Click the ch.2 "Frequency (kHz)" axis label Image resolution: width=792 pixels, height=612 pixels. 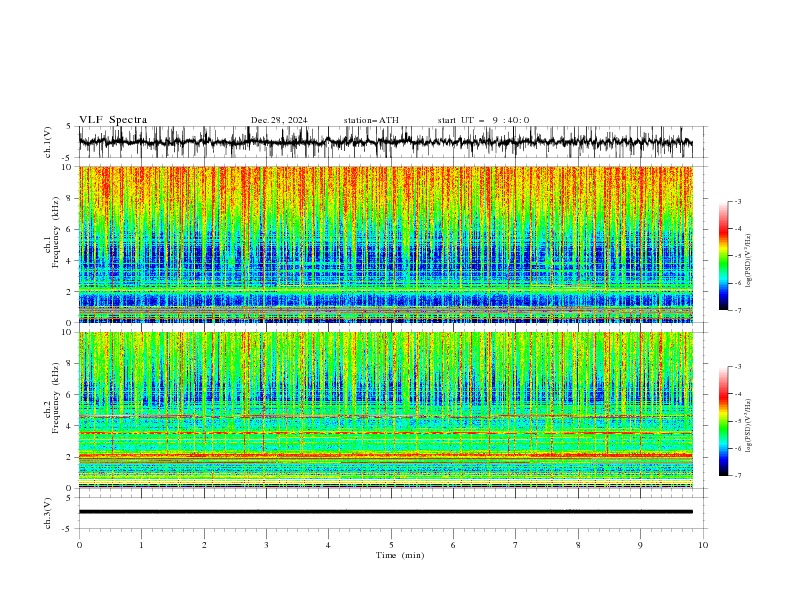coord(56,397)
